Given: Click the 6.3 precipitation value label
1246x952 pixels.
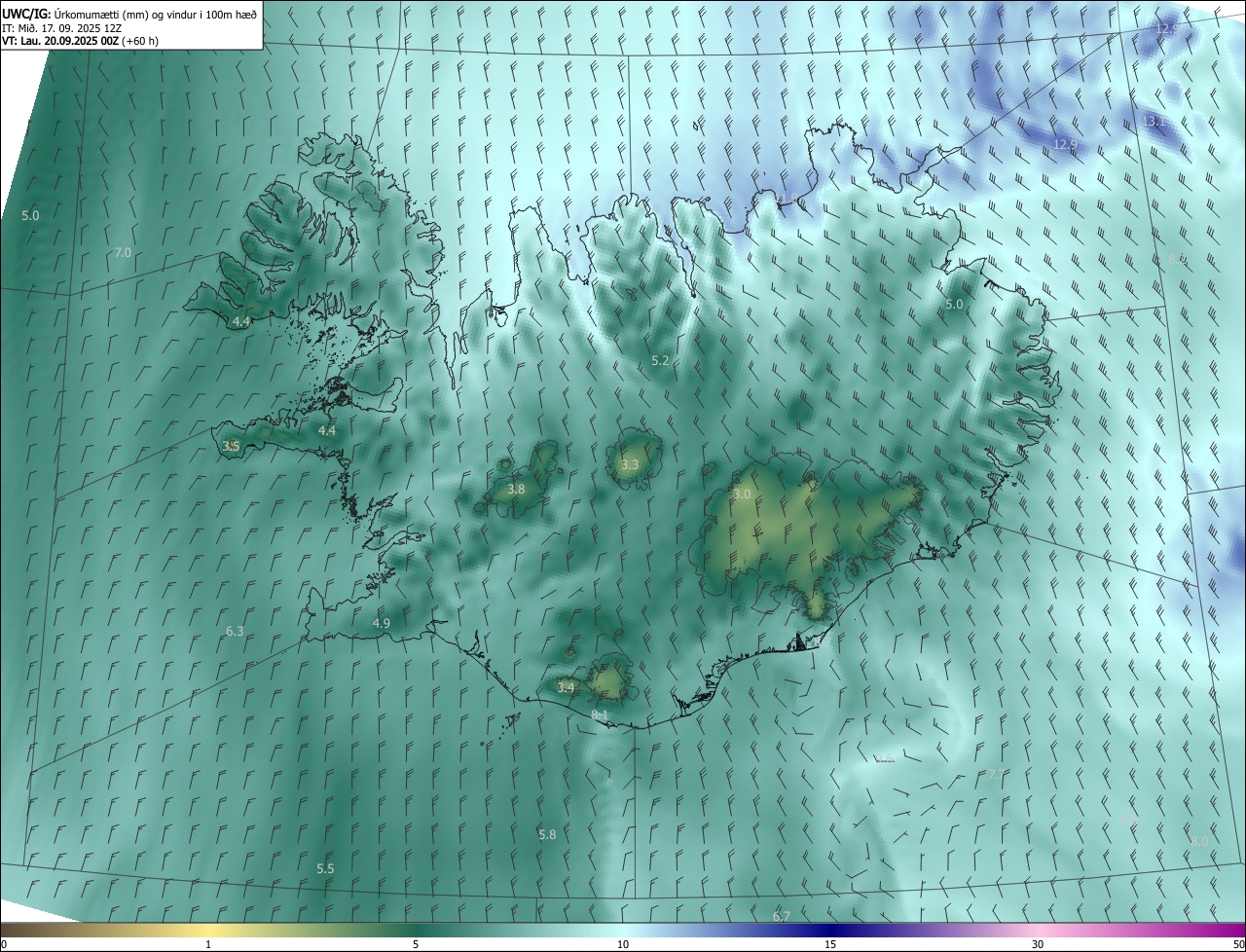Looking at the screenshot, I should [x=235, y=632].
